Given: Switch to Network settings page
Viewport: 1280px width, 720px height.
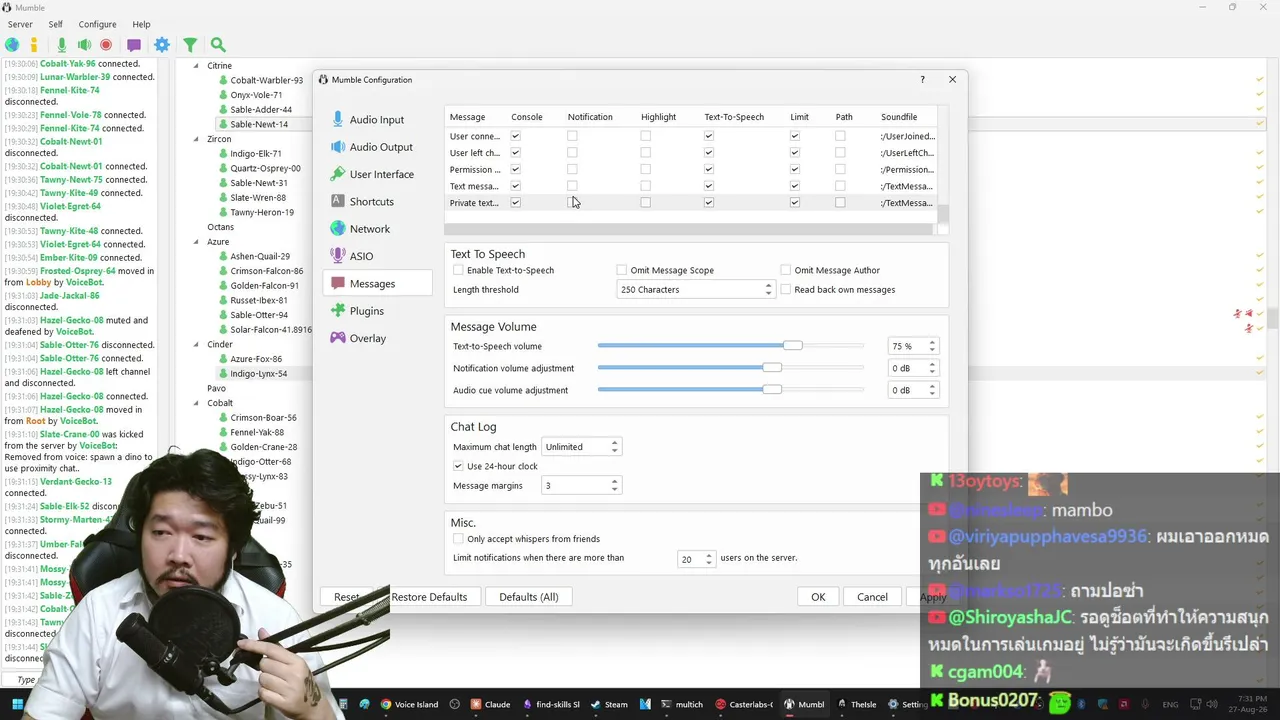Looking at the screenshot, I should coord(377,229).
